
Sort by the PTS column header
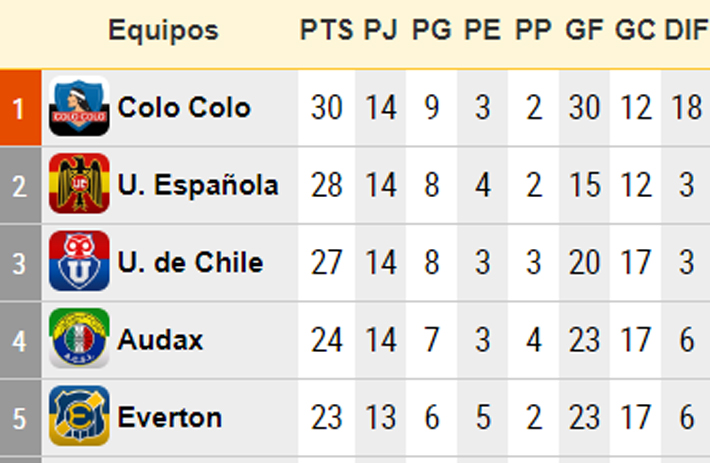[x=326, y=30]
